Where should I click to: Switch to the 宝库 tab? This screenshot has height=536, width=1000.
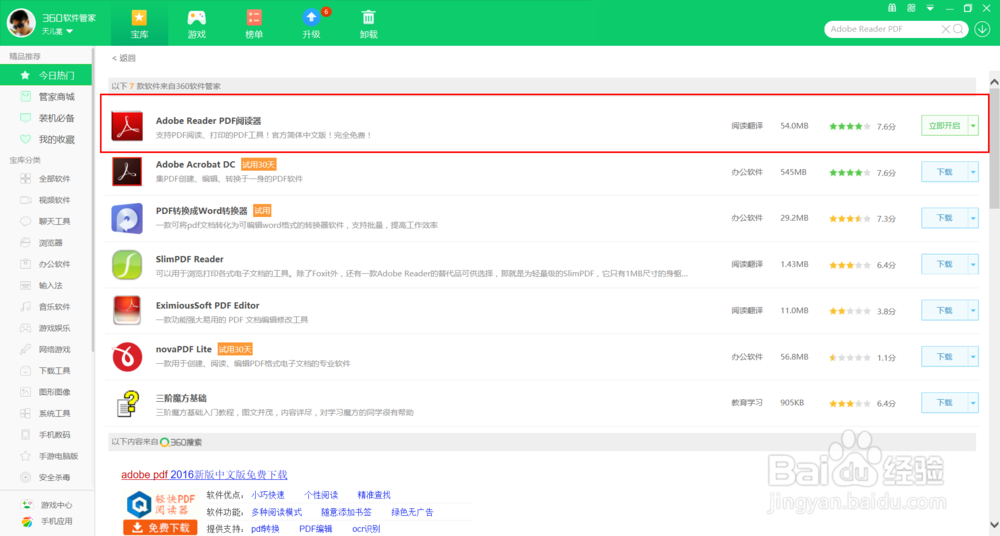point(139,24)
